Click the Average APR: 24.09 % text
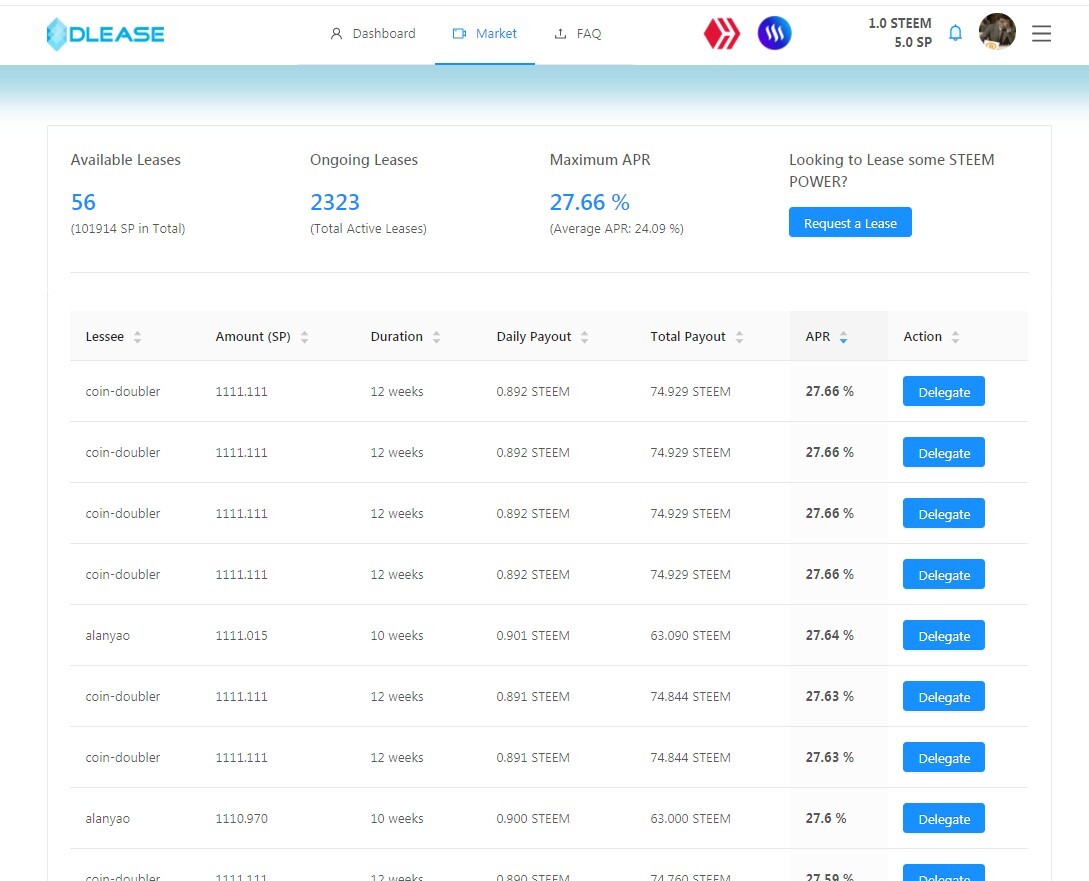The width and height of the screenshot is (1089, 881). click(x=617, y=228)
